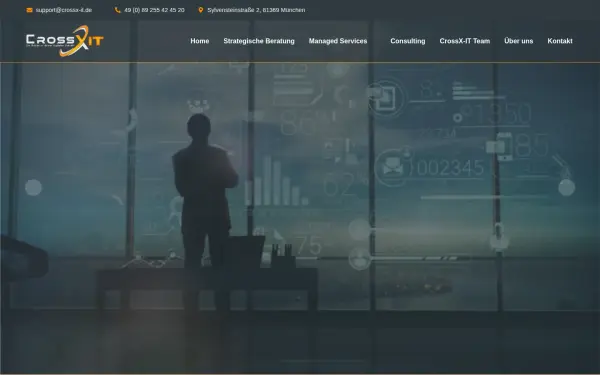Viewport: 600px width, 375px height.
Task: Click the phone icon in the top bar
Action: [x=117, y=10]
